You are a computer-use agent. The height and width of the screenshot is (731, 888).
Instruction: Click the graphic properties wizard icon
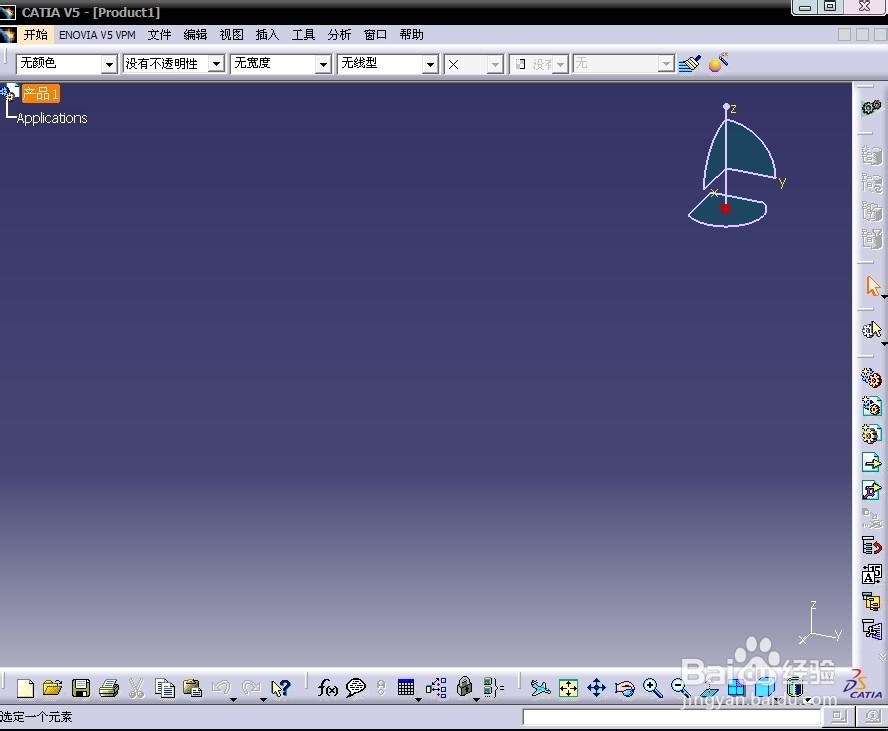click(x=718, y=62)
